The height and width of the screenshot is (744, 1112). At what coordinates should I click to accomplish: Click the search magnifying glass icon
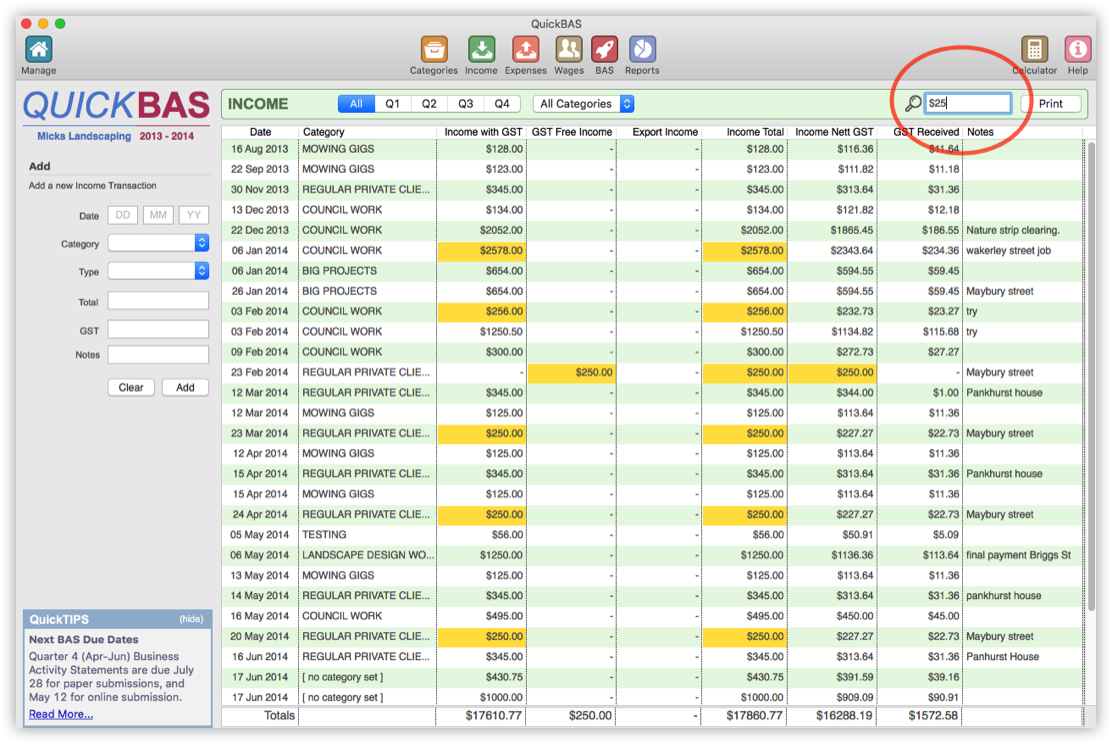click(x=913, y=102)
